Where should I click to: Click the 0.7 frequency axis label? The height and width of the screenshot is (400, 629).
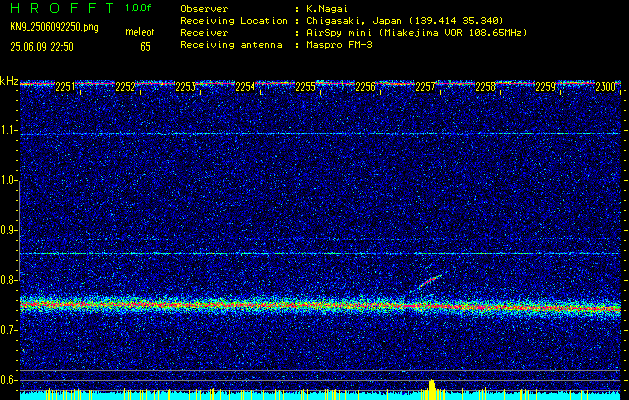click(8, 330)
